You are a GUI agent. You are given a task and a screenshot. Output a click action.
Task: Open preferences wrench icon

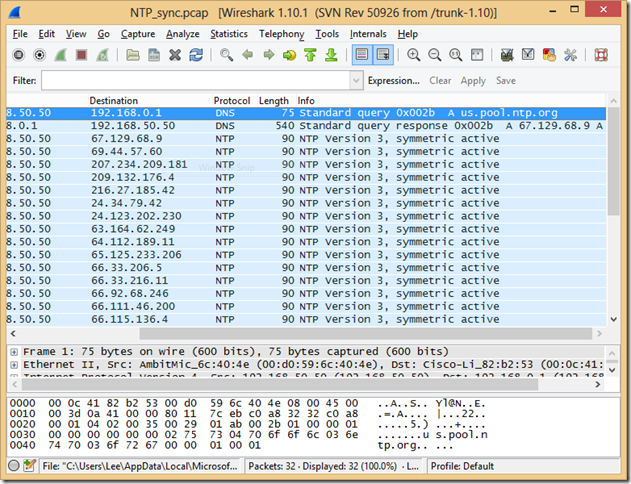click(570, 55)
